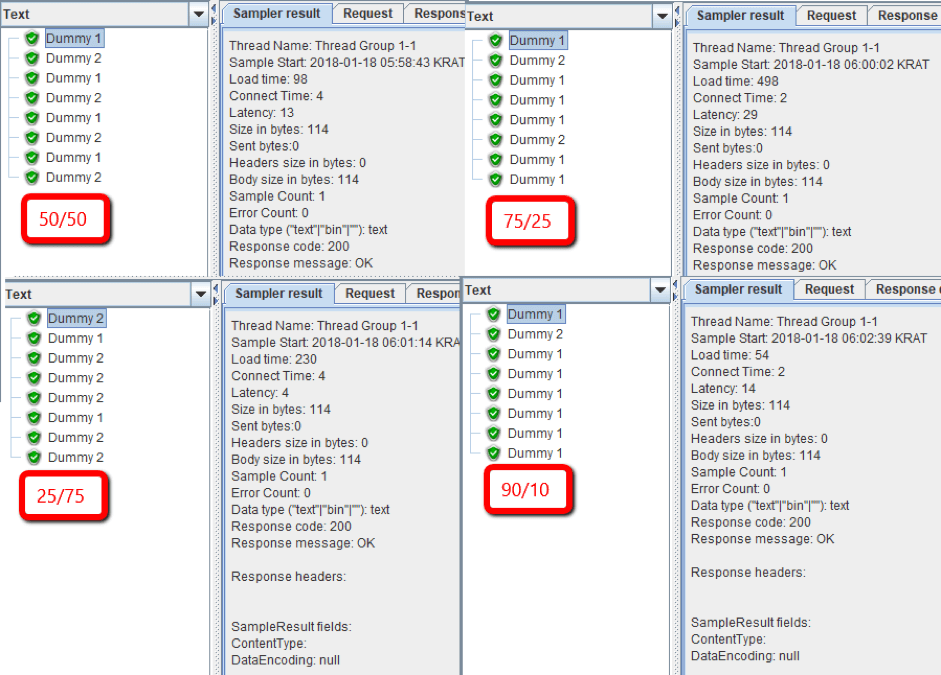Select fifth row Dummy 1 label in top-left tree
941x675 pixels.
tap(73, 118)
